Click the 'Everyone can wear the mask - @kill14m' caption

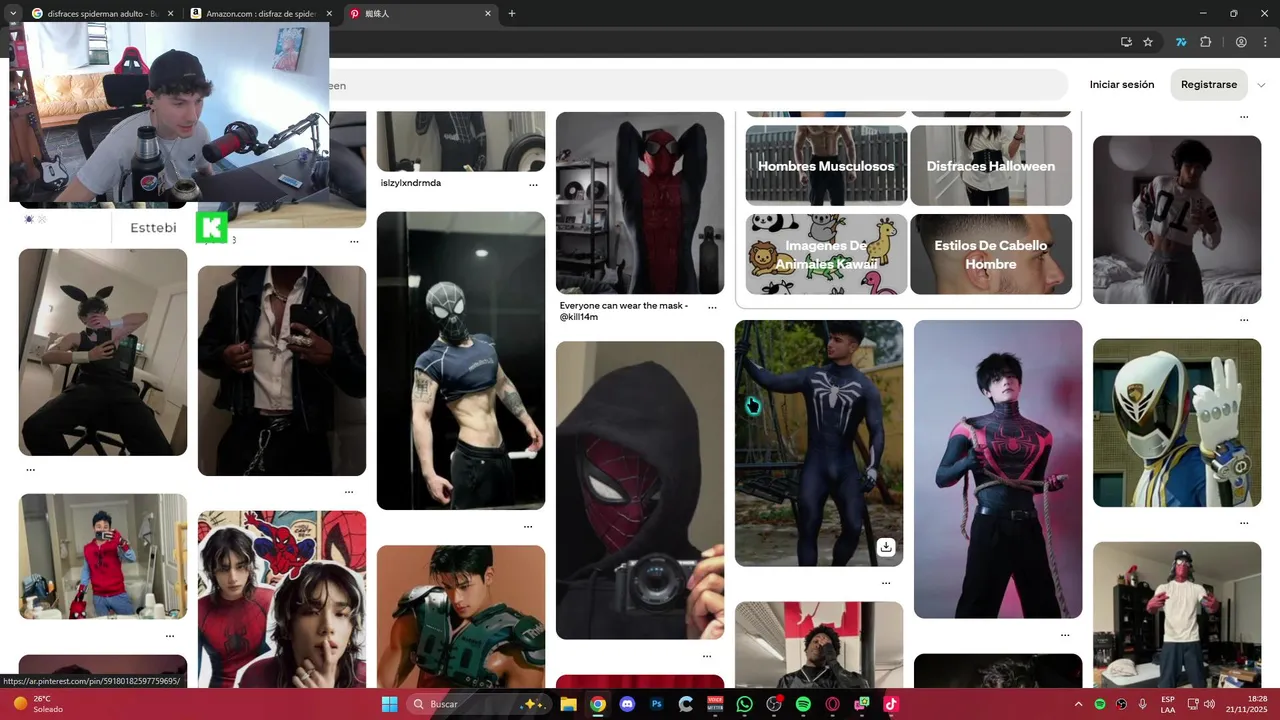(x=624, y=311)
